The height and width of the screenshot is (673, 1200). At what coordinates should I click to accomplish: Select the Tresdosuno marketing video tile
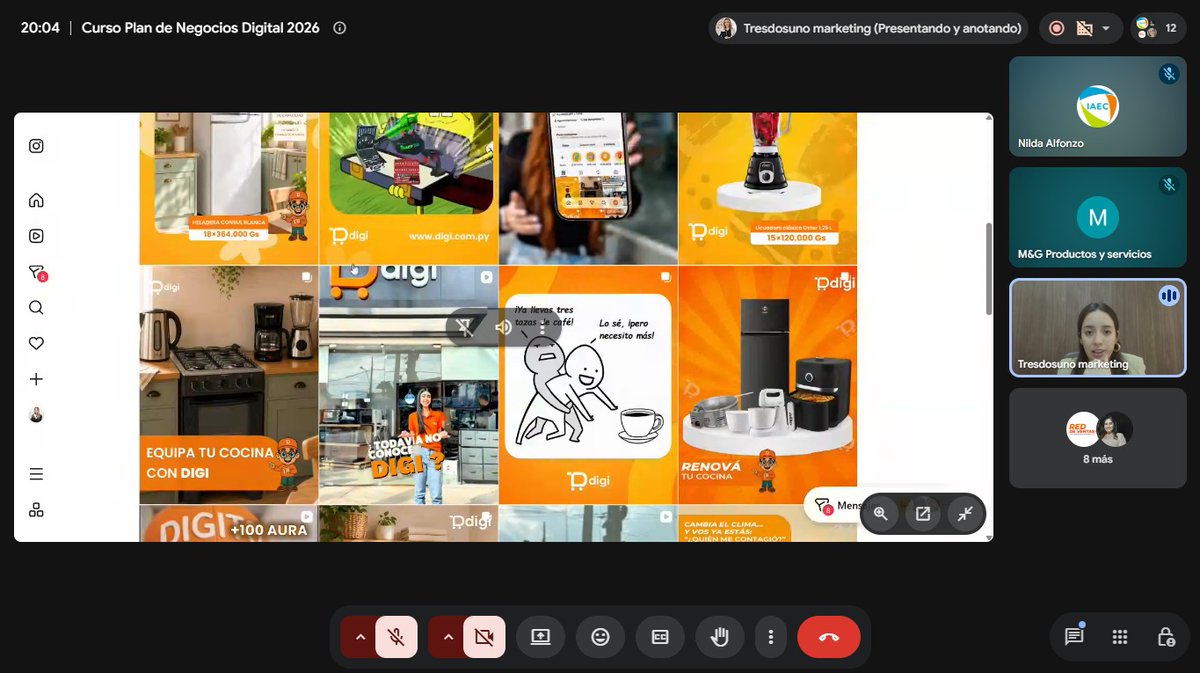(x=1097, y=328)
